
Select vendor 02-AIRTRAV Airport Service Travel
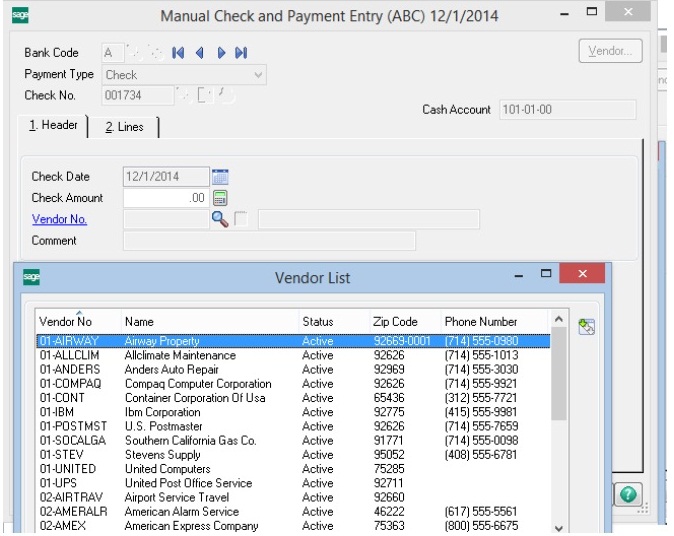click(293, 497)
